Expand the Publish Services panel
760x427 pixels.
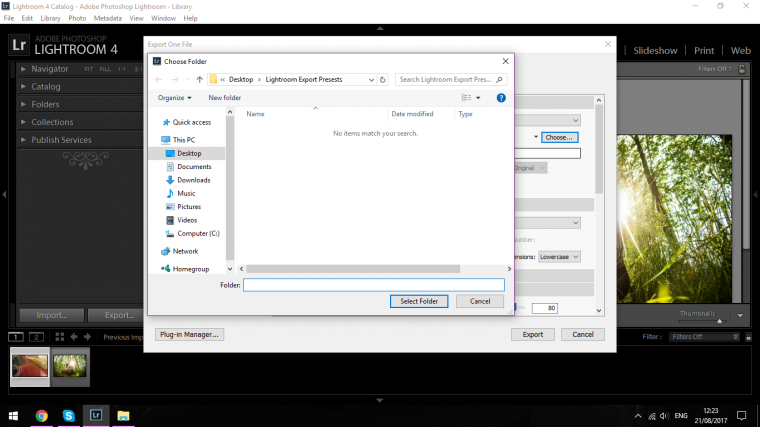pos(23,140)
